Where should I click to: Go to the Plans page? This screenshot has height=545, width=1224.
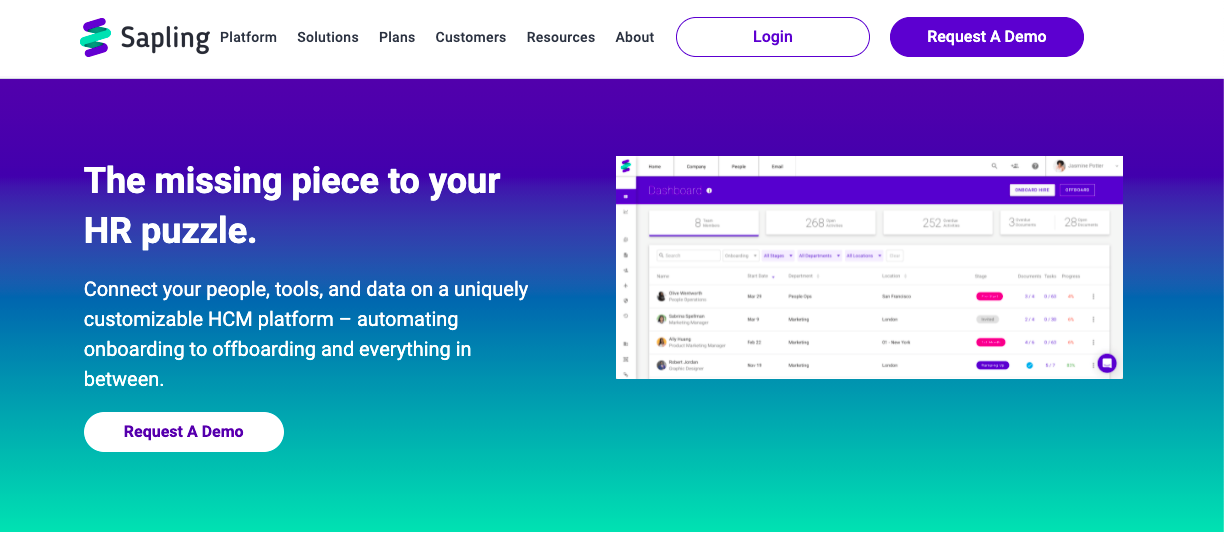click(397, 37)
